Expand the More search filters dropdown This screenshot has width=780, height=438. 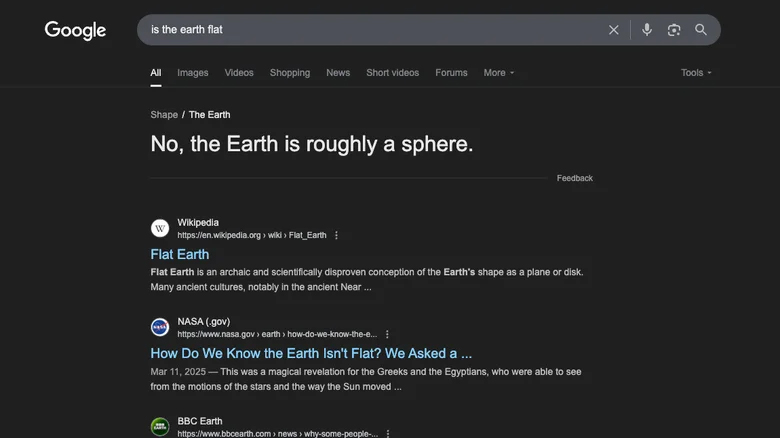pos(499,73)
